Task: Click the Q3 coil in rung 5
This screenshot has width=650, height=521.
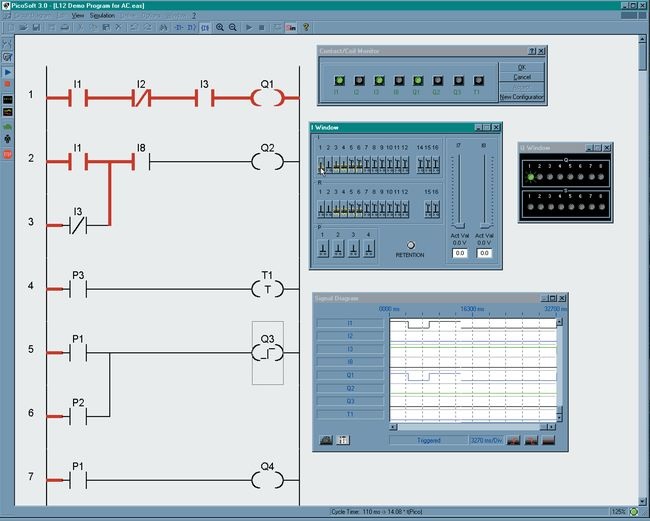Action: pos(267,352)
